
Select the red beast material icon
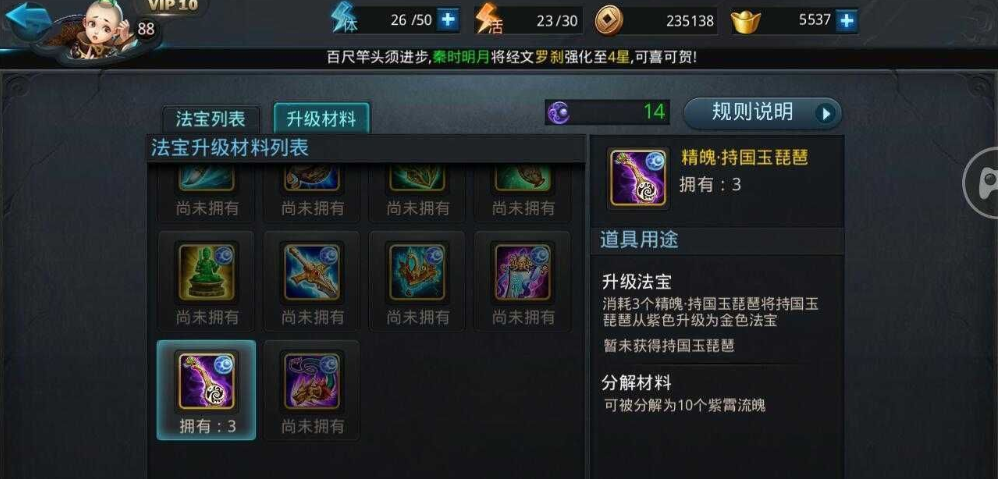312,381
